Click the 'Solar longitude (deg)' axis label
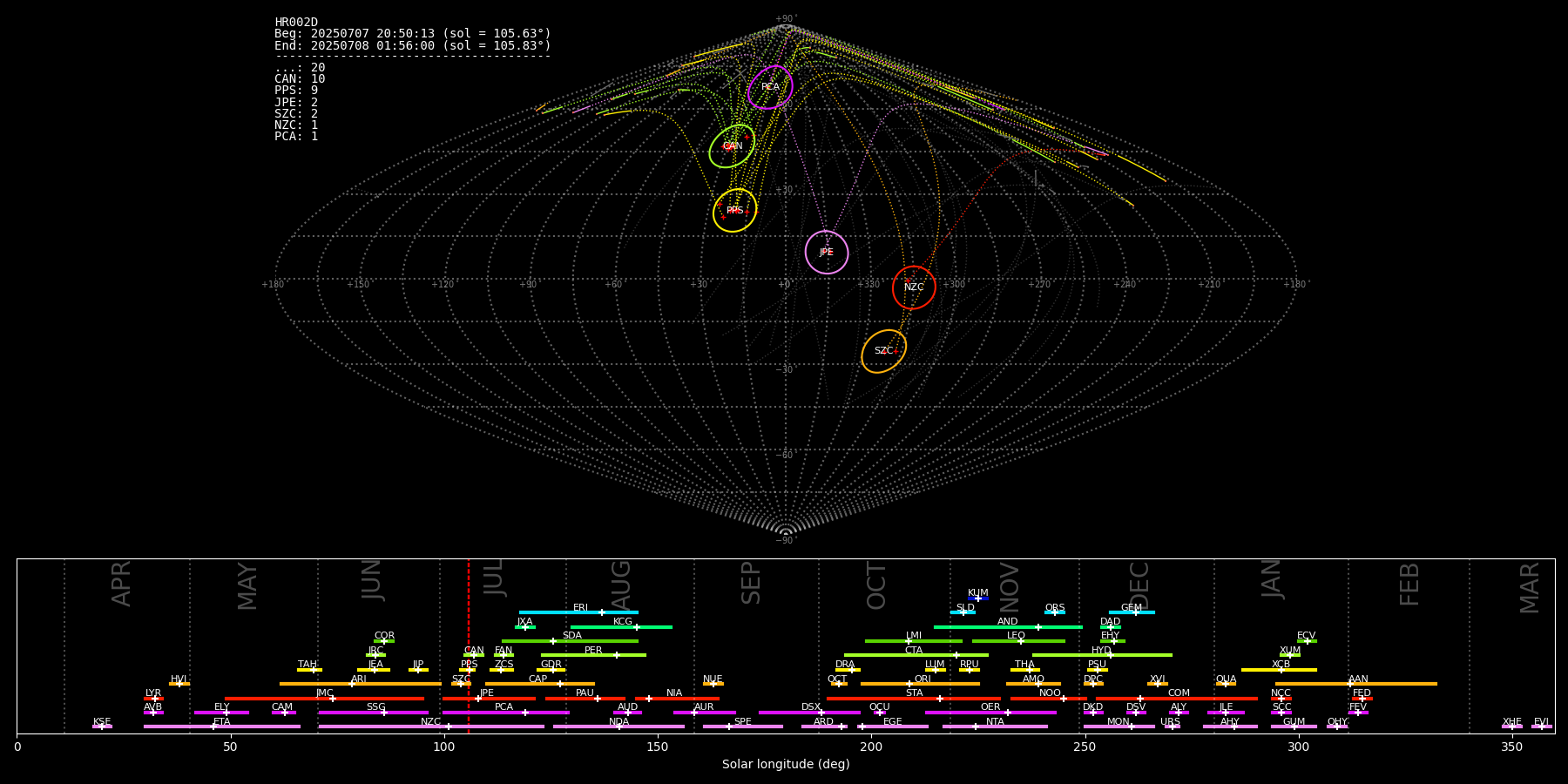The height and width of the screenshot is (784, 1568). [x=786, y=765]
